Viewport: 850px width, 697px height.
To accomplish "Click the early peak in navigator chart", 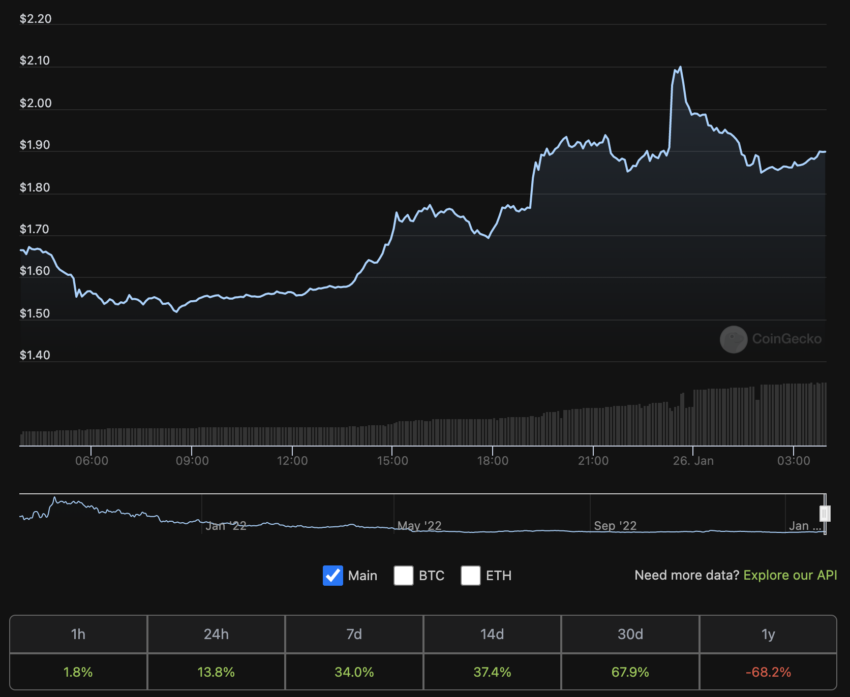I will pyautogui.click(x=54, y=498).
